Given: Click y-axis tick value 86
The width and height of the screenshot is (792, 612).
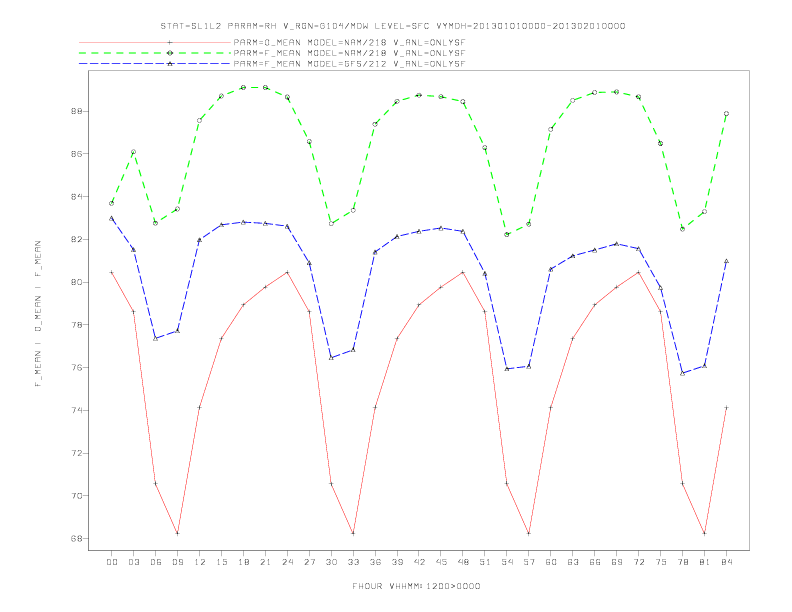Looking at the screenshot, I should [76, 154].
